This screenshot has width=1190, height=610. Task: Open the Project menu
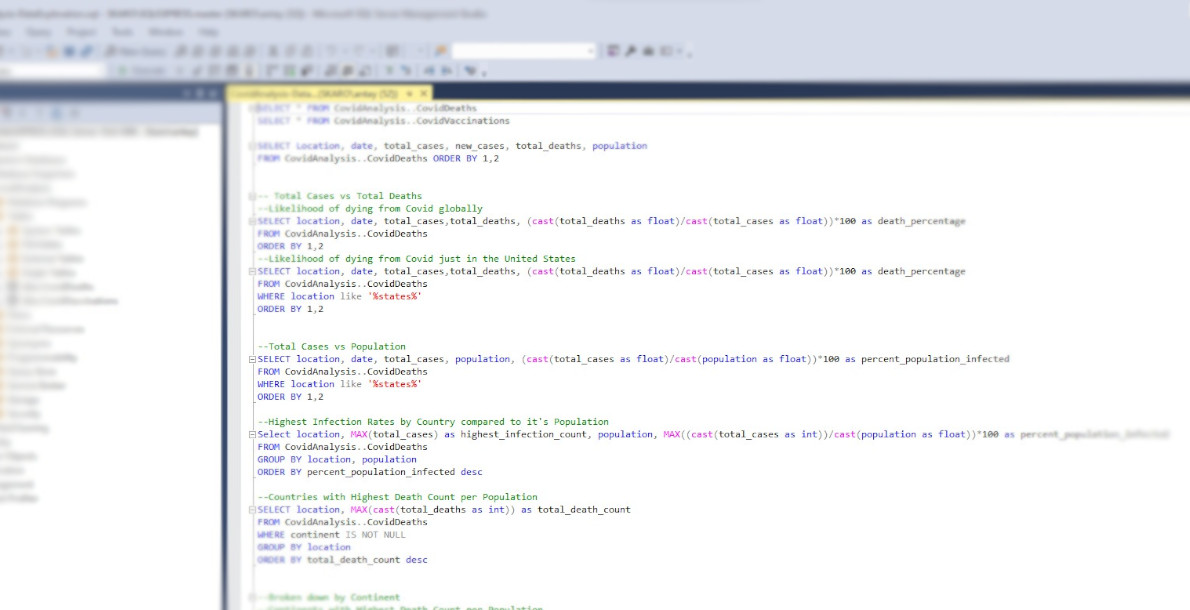[x=81, y=32]
